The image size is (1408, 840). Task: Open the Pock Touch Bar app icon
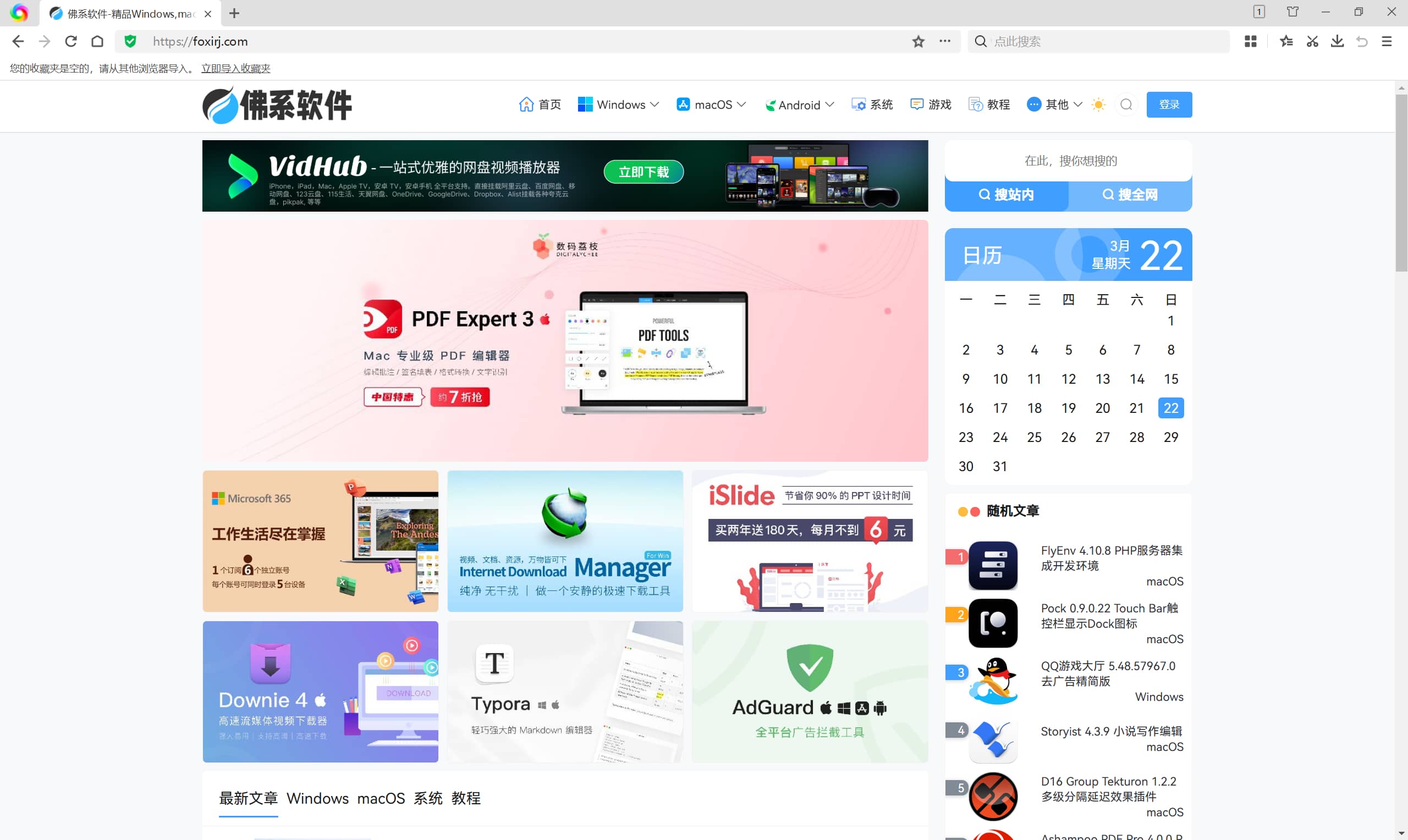coord(993,623)
